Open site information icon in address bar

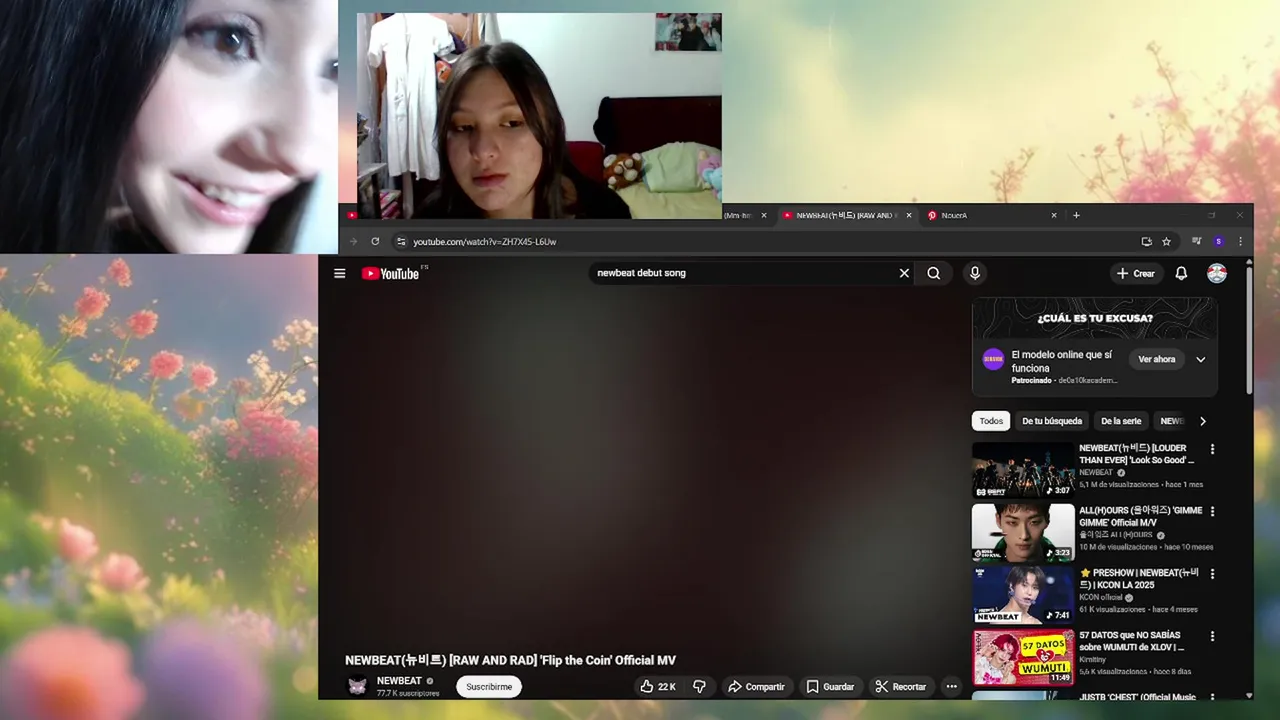400,241
